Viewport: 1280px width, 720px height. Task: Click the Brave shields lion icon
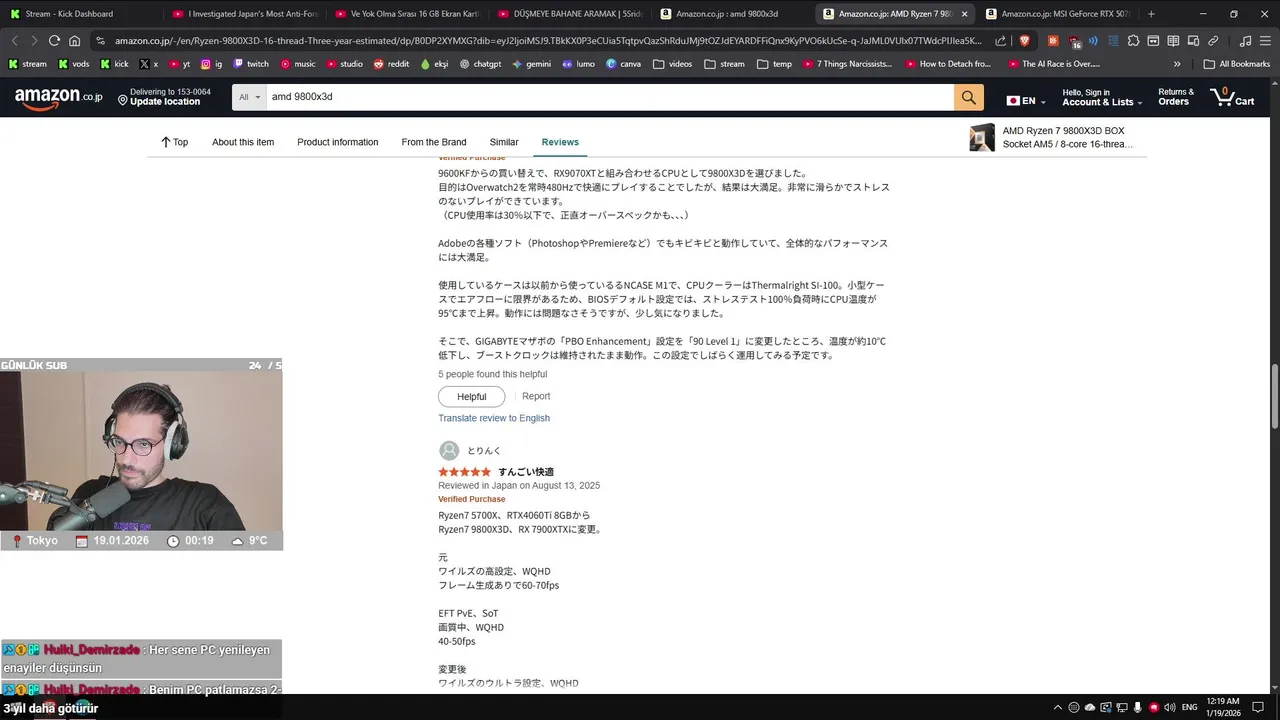point(1024,41)
